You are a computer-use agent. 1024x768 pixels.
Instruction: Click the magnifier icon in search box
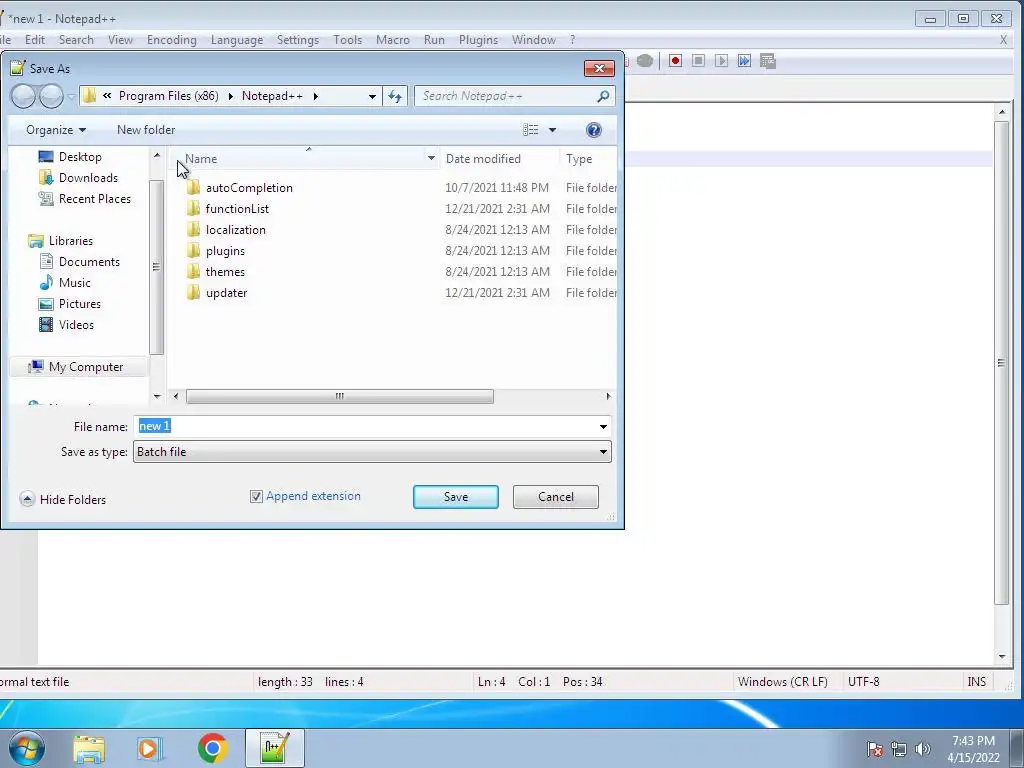(603, 96)
